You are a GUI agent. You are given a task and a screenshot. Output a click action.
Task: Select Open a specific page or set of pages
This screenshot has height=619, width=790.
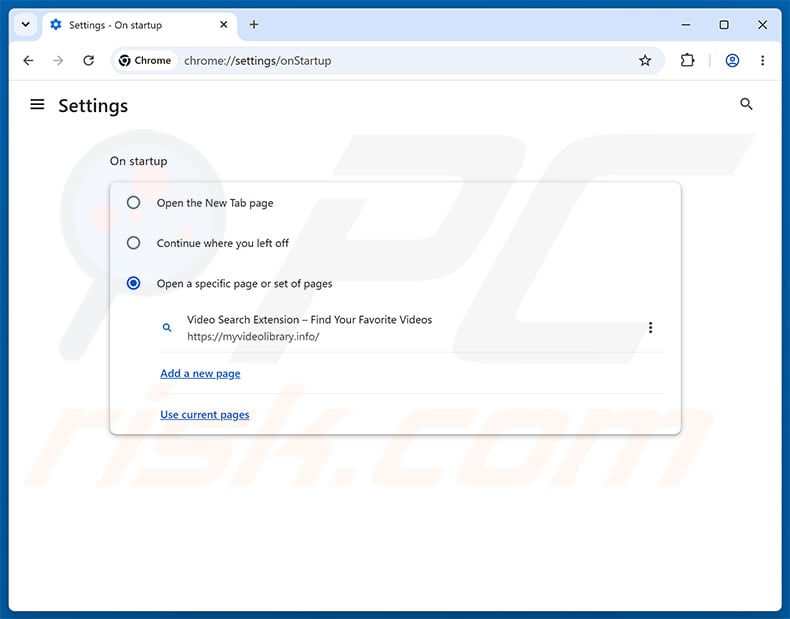pyautogui.click(x=134, y=283)
